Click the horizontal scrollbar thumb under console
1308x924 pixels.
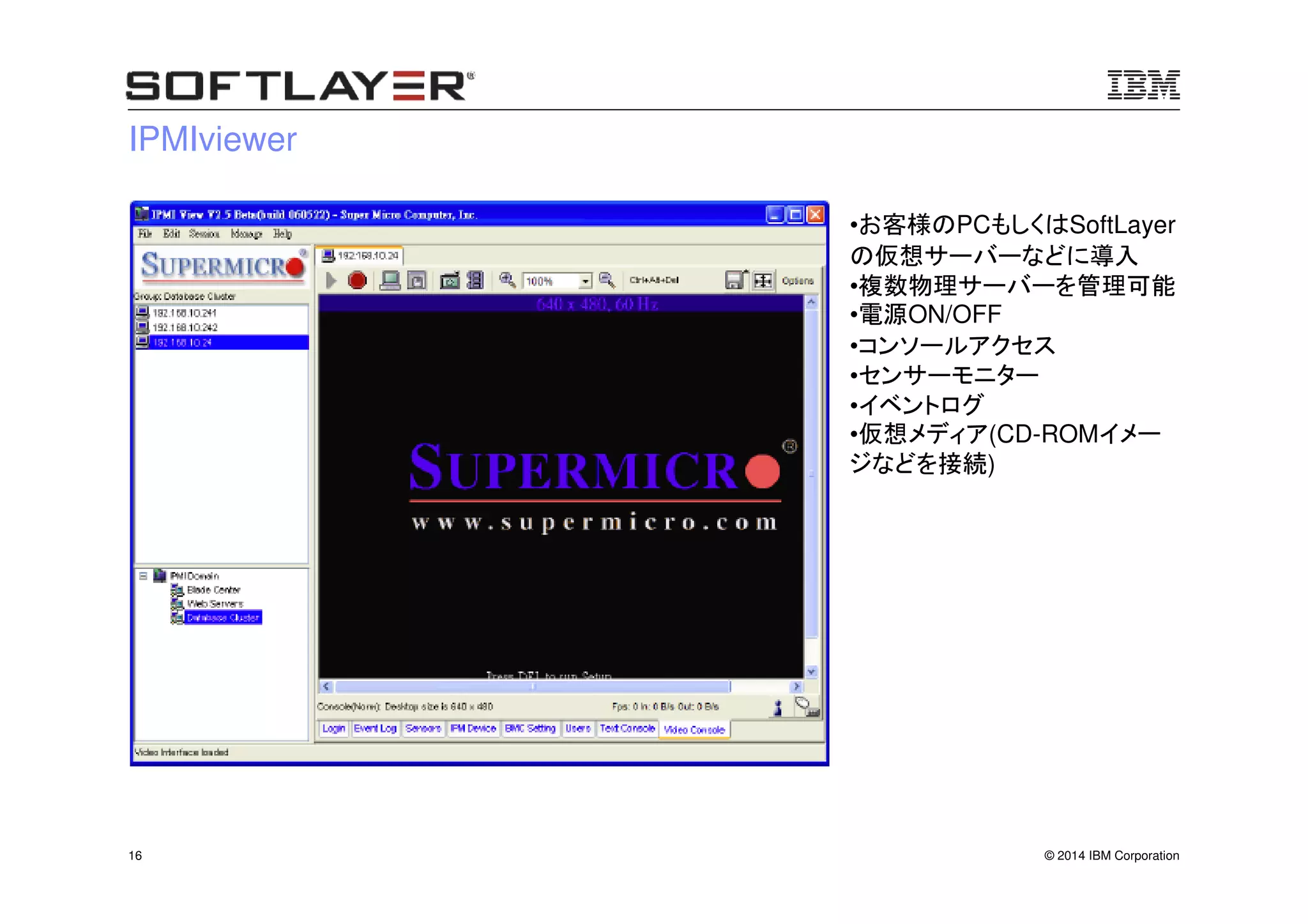click(x=533, y=686)
